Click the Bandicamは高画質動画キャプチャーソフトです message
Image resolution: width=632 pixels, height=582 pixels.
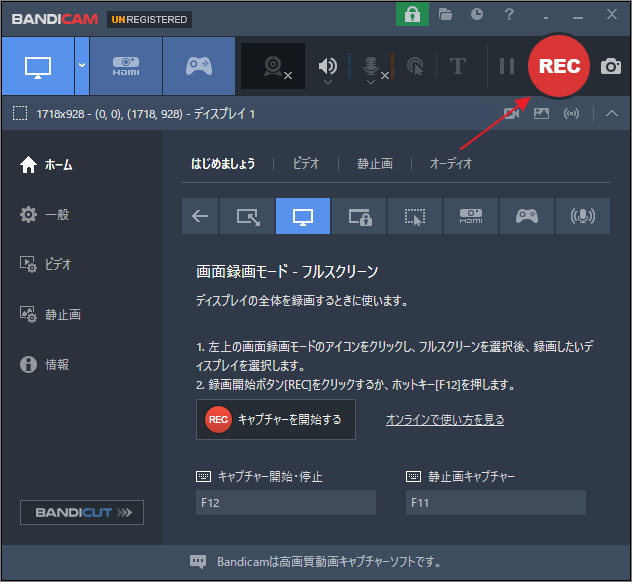[329, 561]
